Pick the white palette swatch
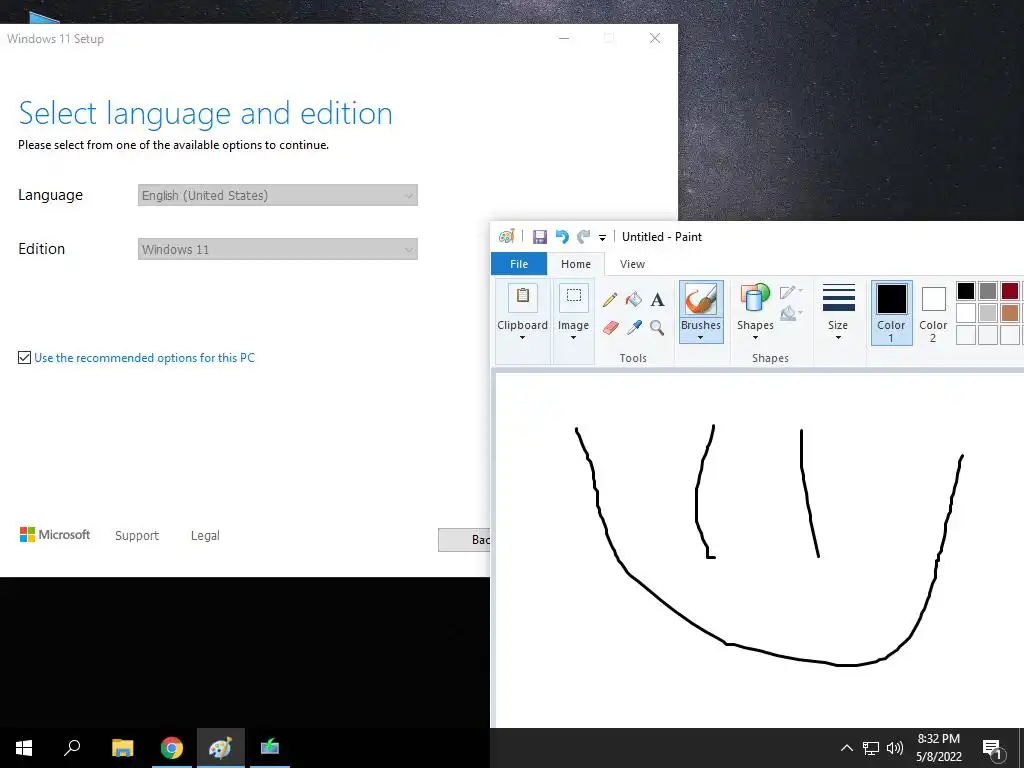 [966, 313]
